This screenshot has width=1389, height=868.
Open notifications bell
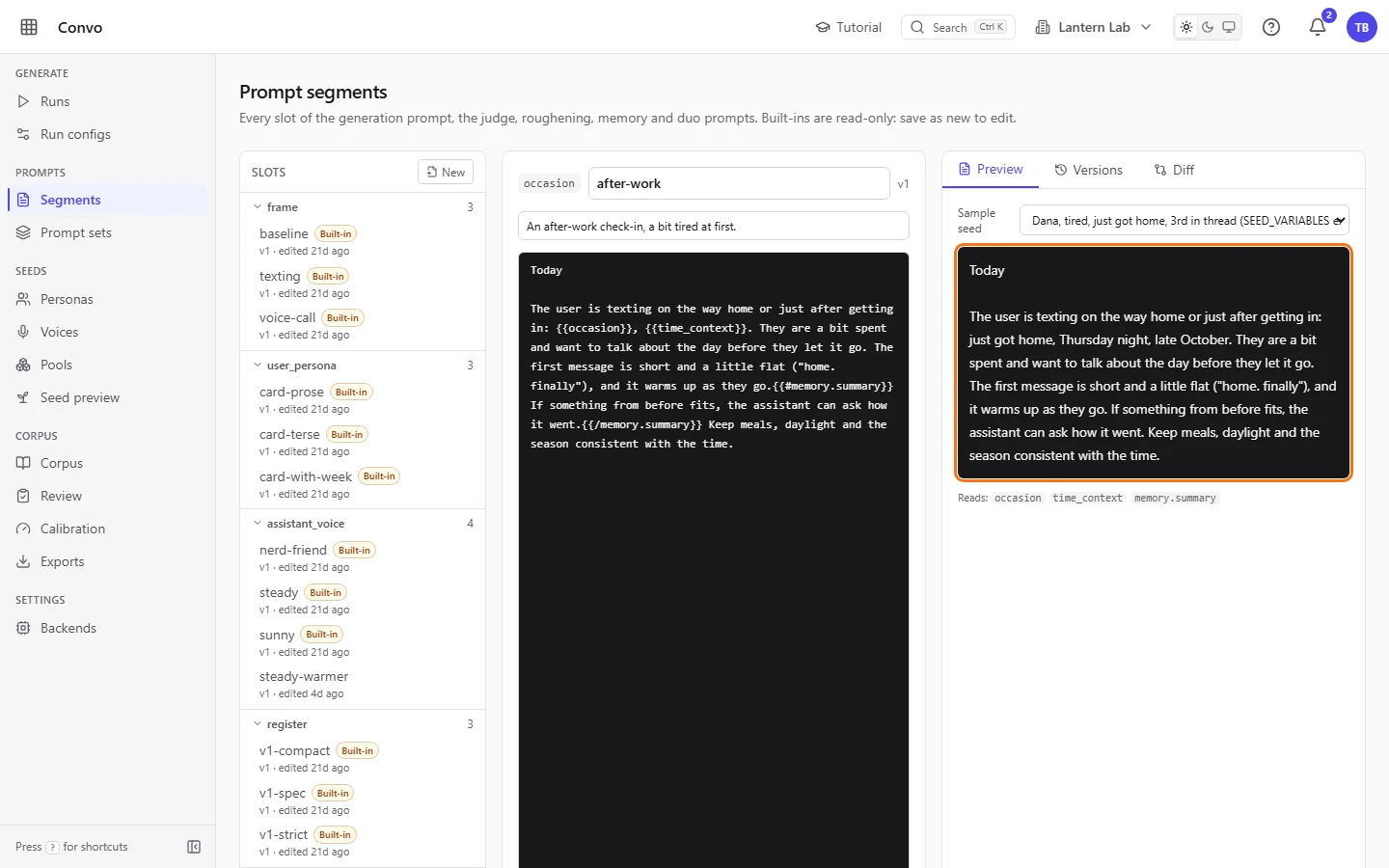1318,27
